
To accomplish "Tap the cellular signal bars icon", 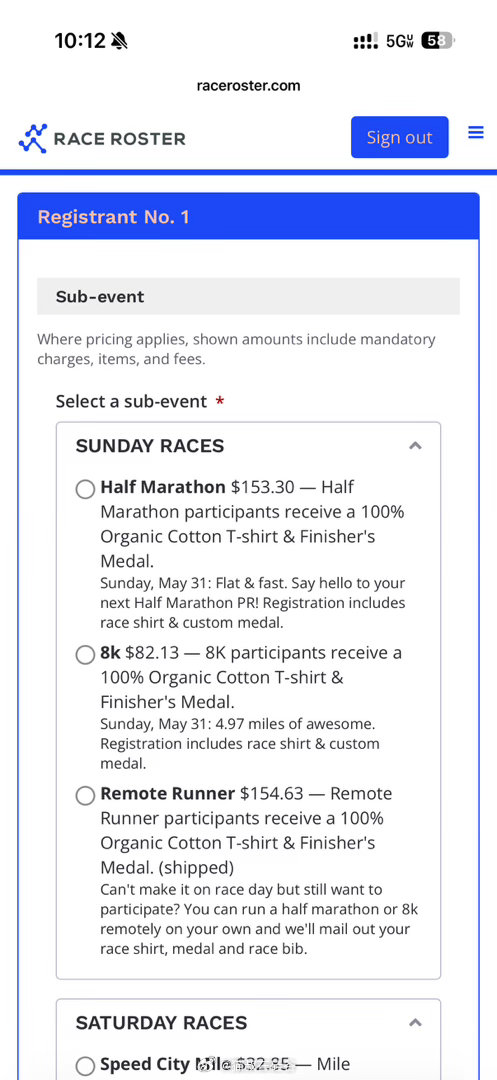I will click(x=366, y=42).
